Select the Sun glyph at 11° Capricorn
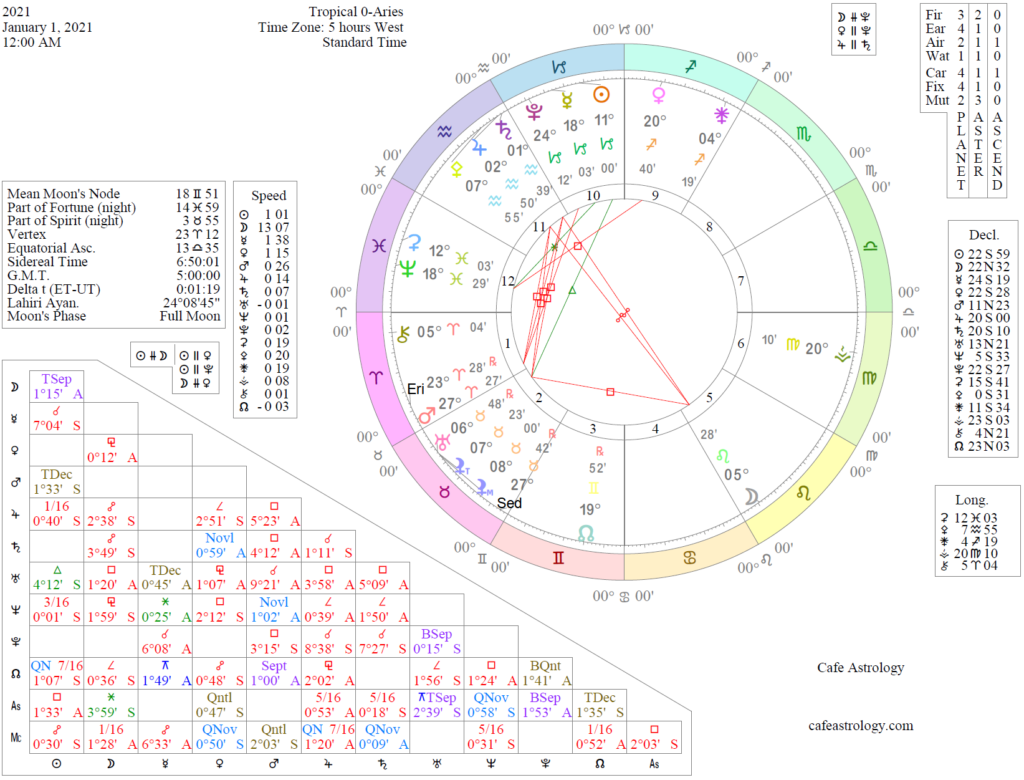Screen dimensions: 1024x780 600,94
